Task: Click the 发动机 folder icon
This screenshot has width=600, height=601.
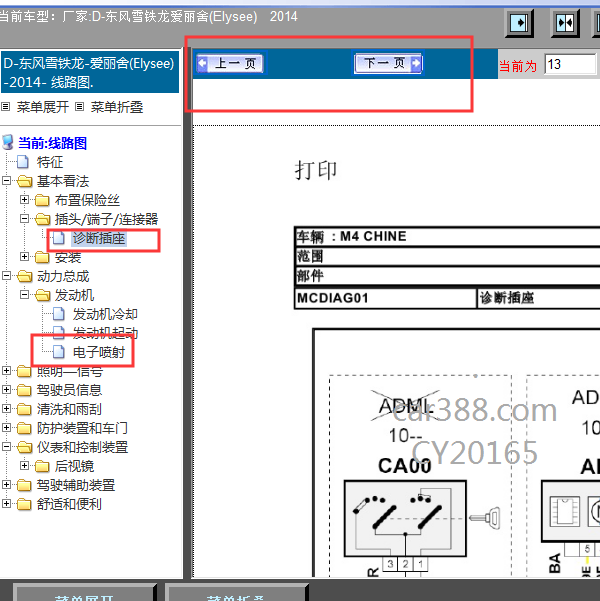Action: pos(42,295)
